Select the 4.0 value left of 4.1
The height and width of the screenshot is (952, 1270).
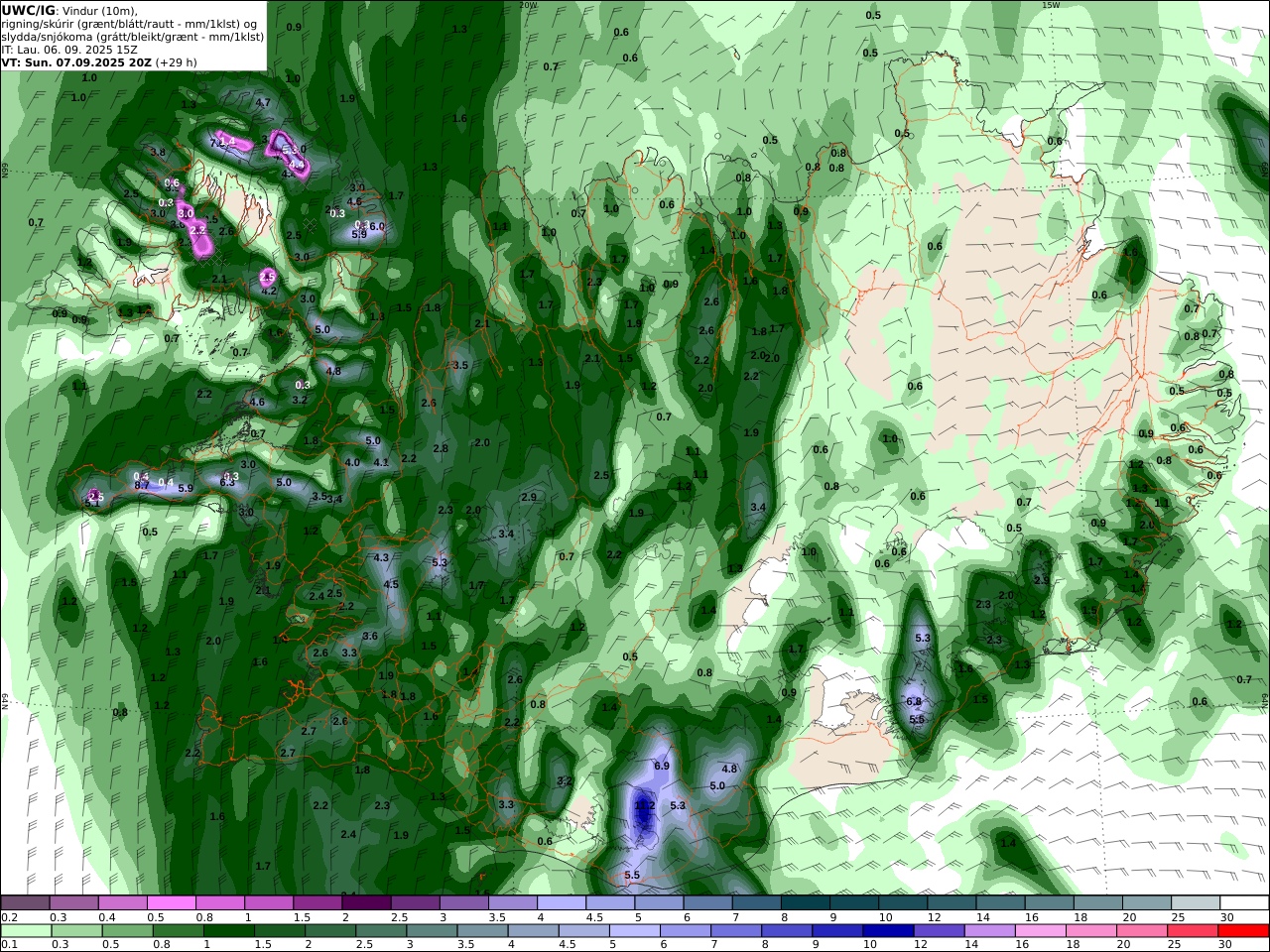[x=352, y=462]
